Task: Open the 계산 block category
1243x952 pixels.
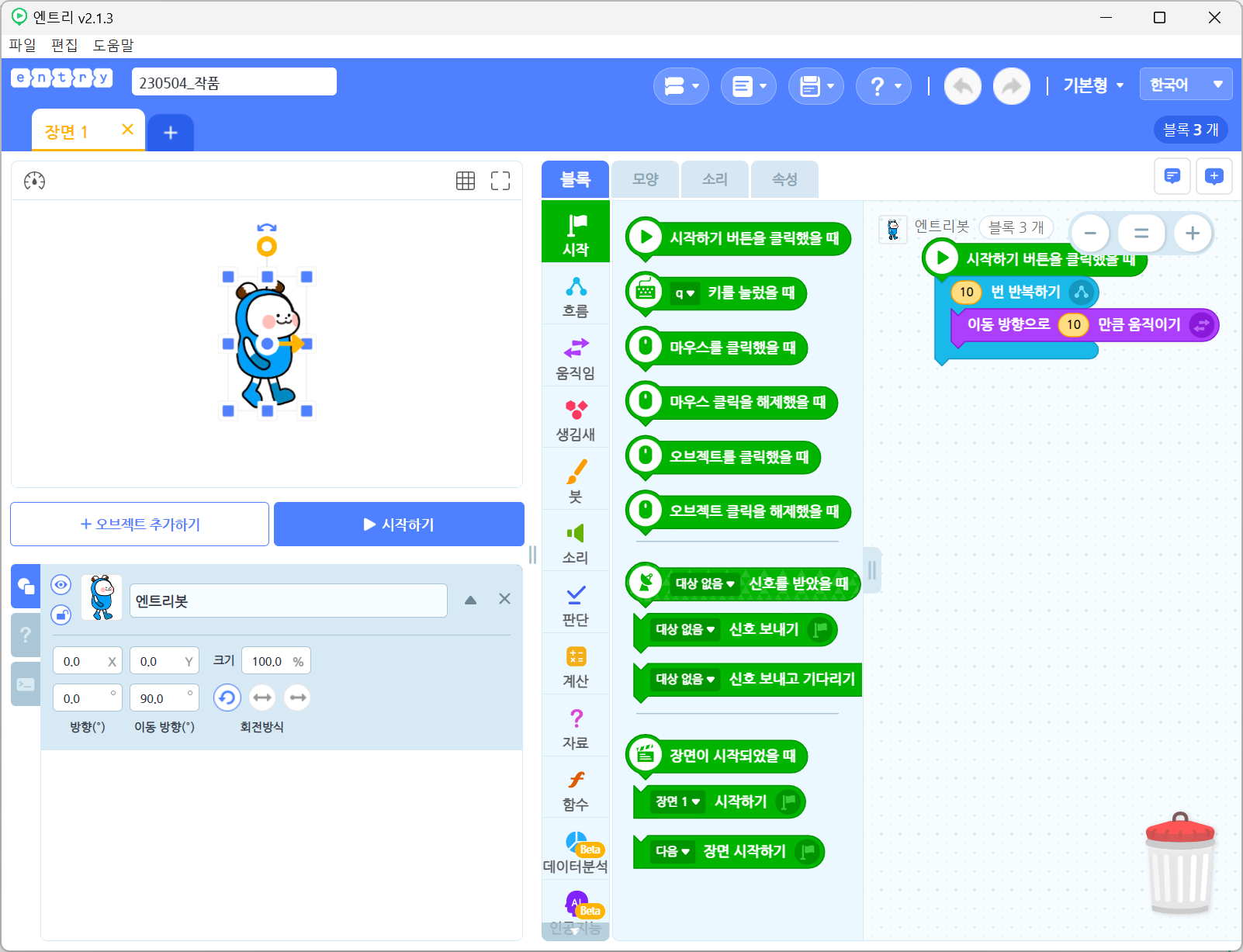Action: pyautogui.click(x=576, y=666)
